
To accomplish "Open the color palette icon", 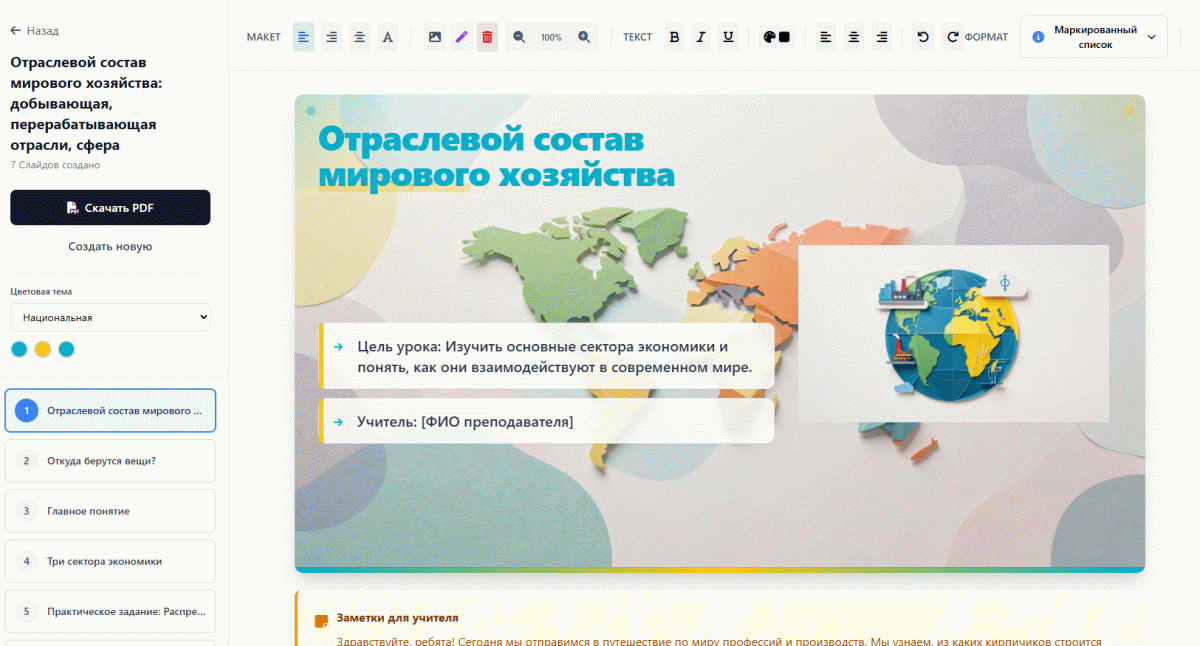I will [769, 37].
